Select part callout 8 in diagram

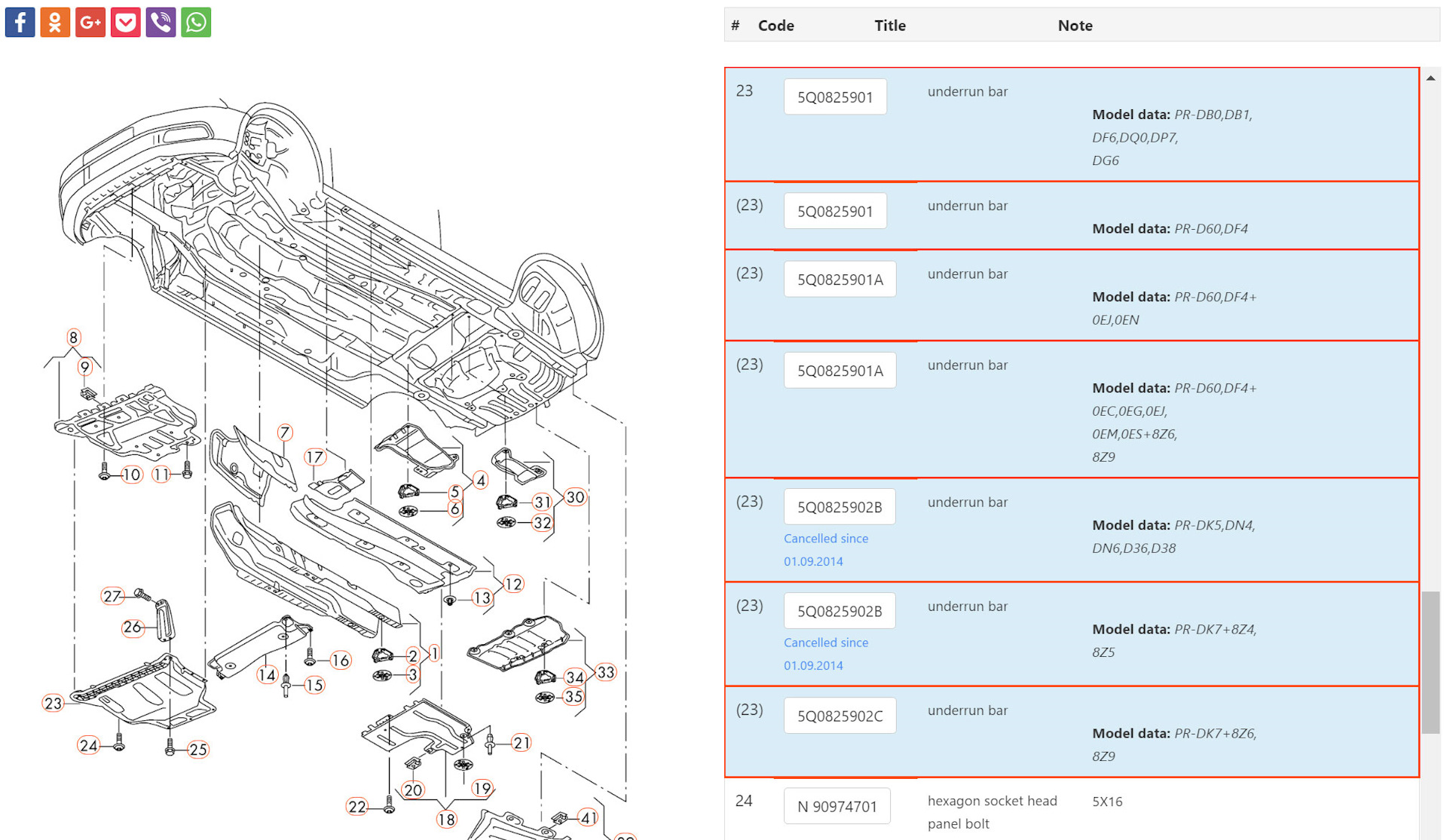[x=73, y=337]
